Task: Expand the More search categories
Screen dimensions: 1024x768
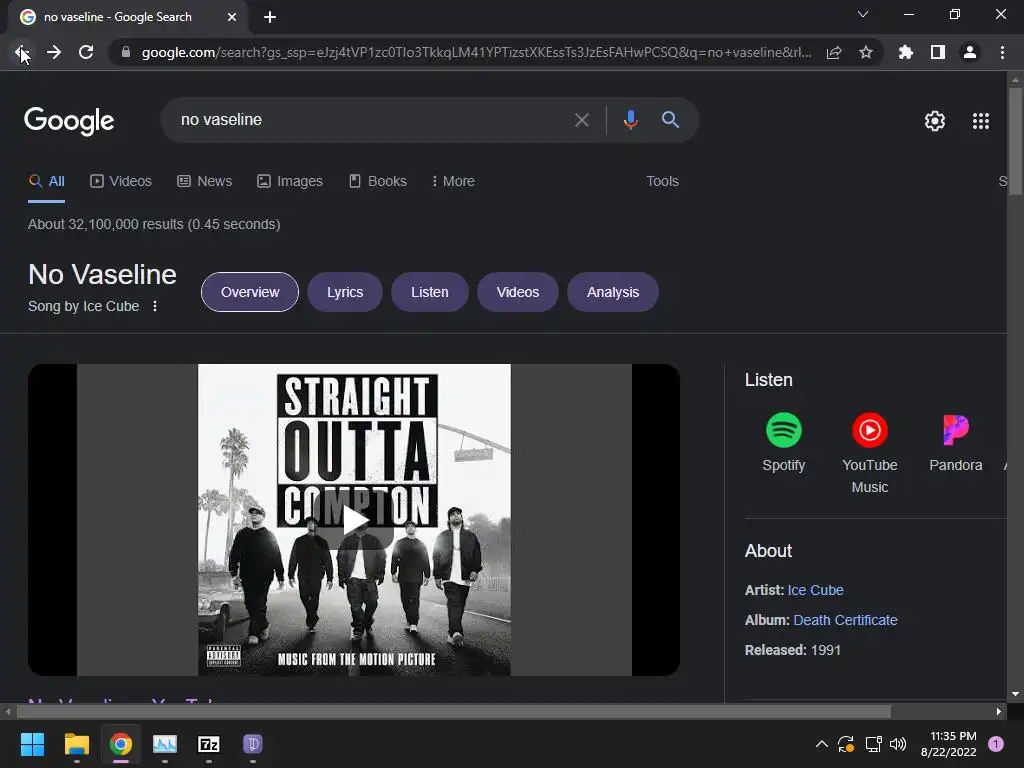Action: [453, 182]
